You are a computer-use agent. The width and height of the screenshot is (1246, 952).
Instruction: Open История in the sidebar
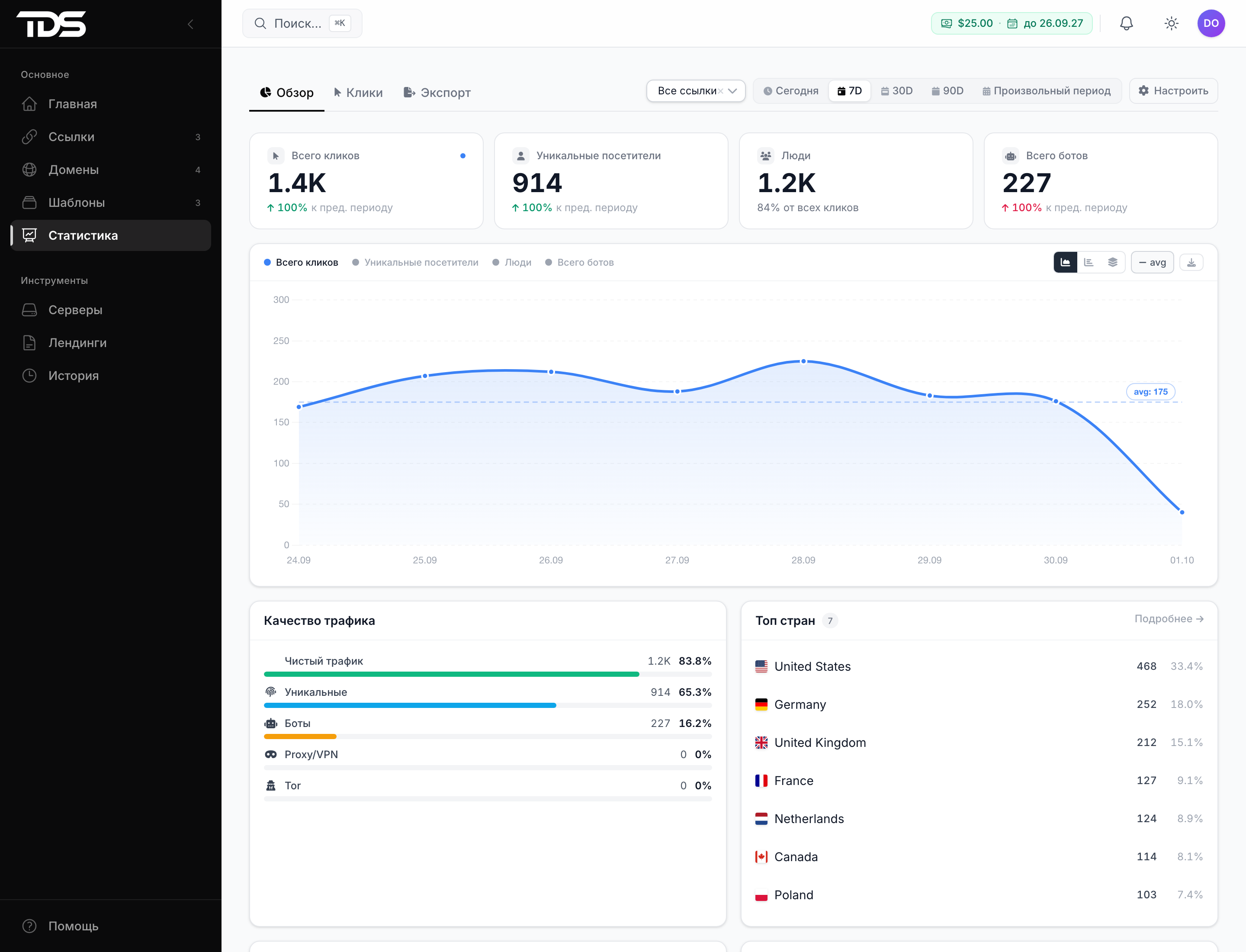coord(110,376)
